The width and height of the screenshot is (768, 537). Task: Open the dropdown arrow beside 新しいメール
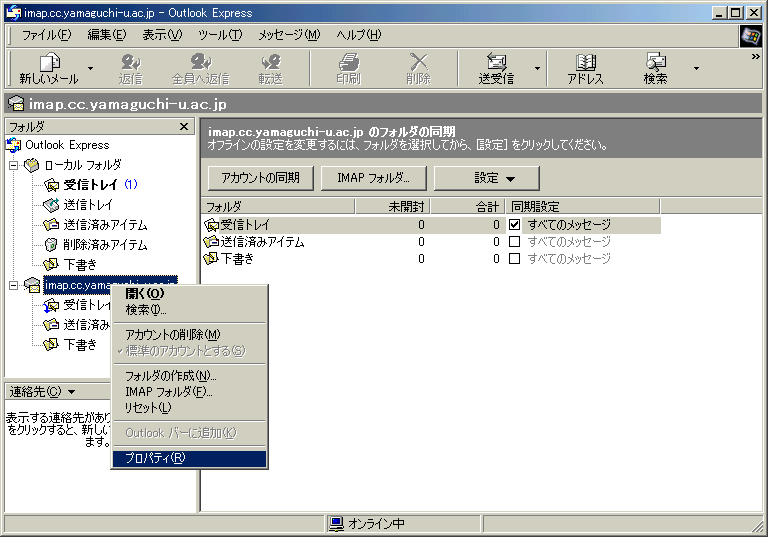click(x=91, y=69)
